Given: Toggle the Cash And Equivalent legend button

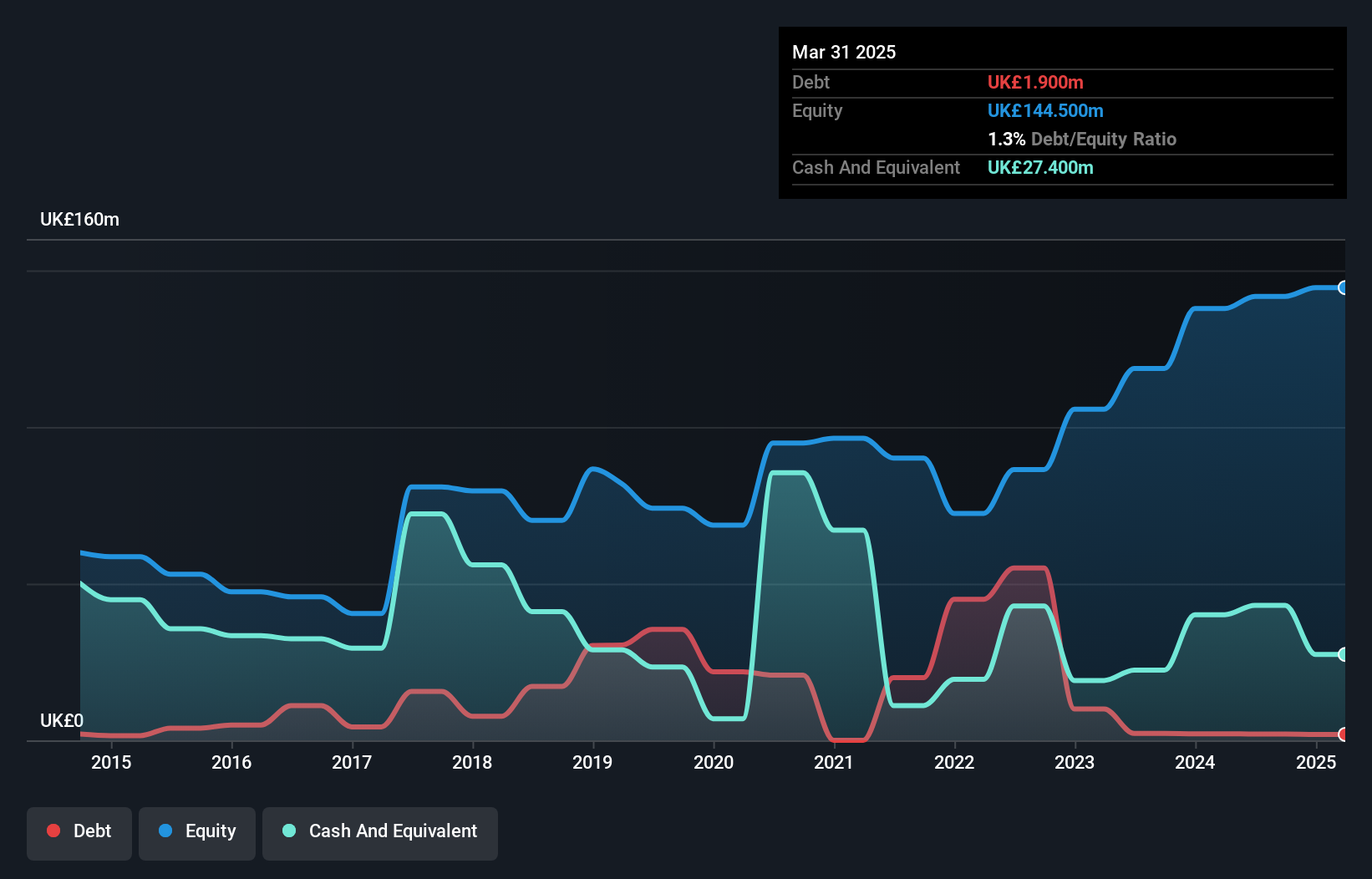Looking at the screenshot, I should 380,833.
